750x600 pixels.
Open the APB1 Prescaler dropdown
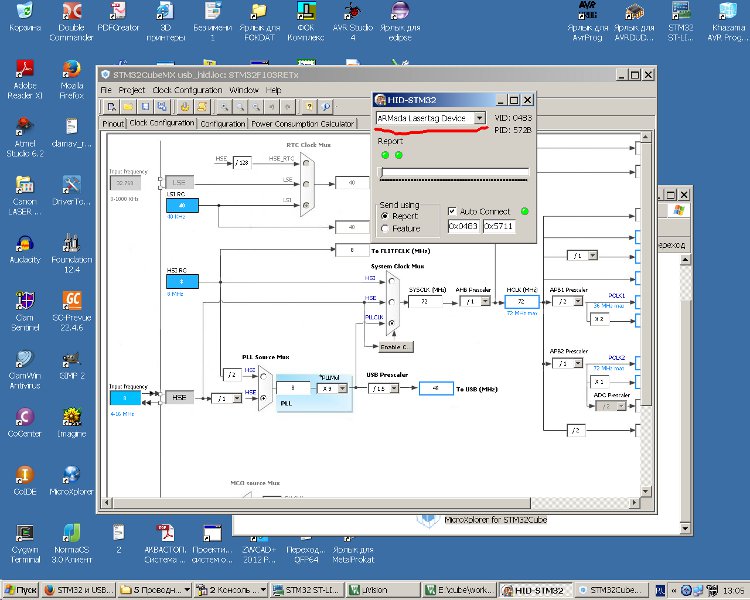pyautogui.click(x=578, y=301)
